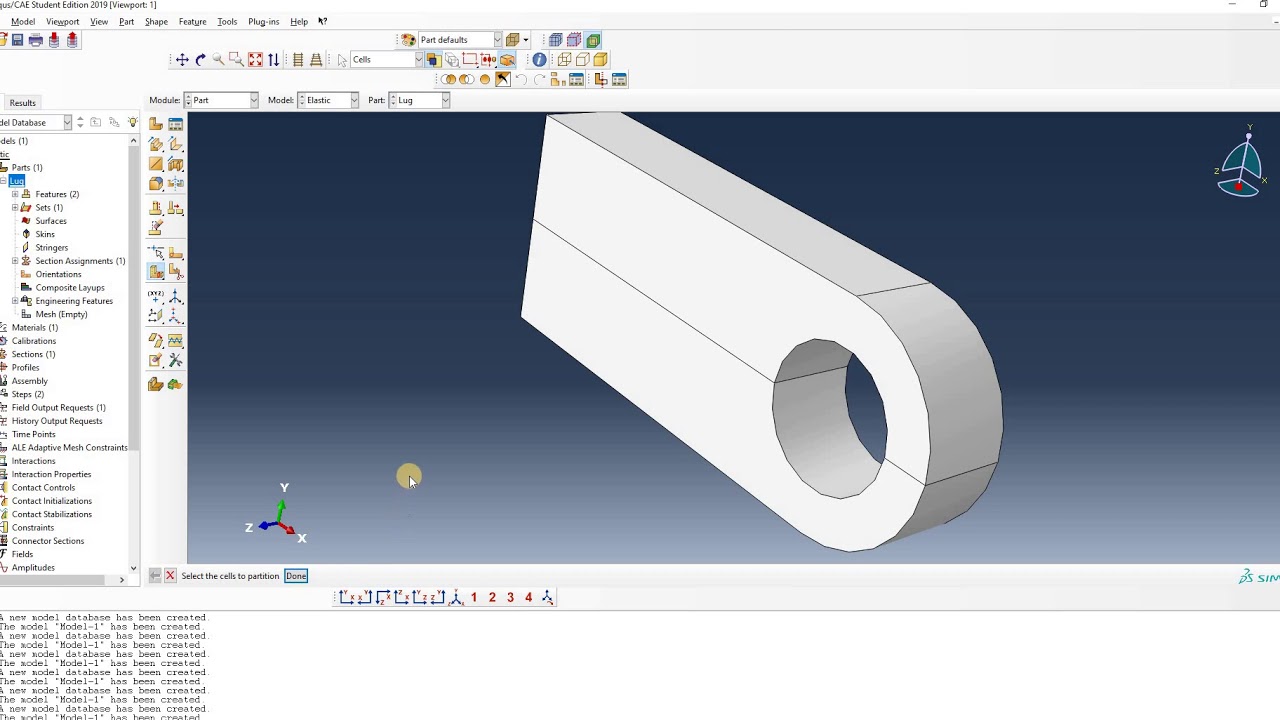
Task: Apply custom view 1
Action: [474, 597]
